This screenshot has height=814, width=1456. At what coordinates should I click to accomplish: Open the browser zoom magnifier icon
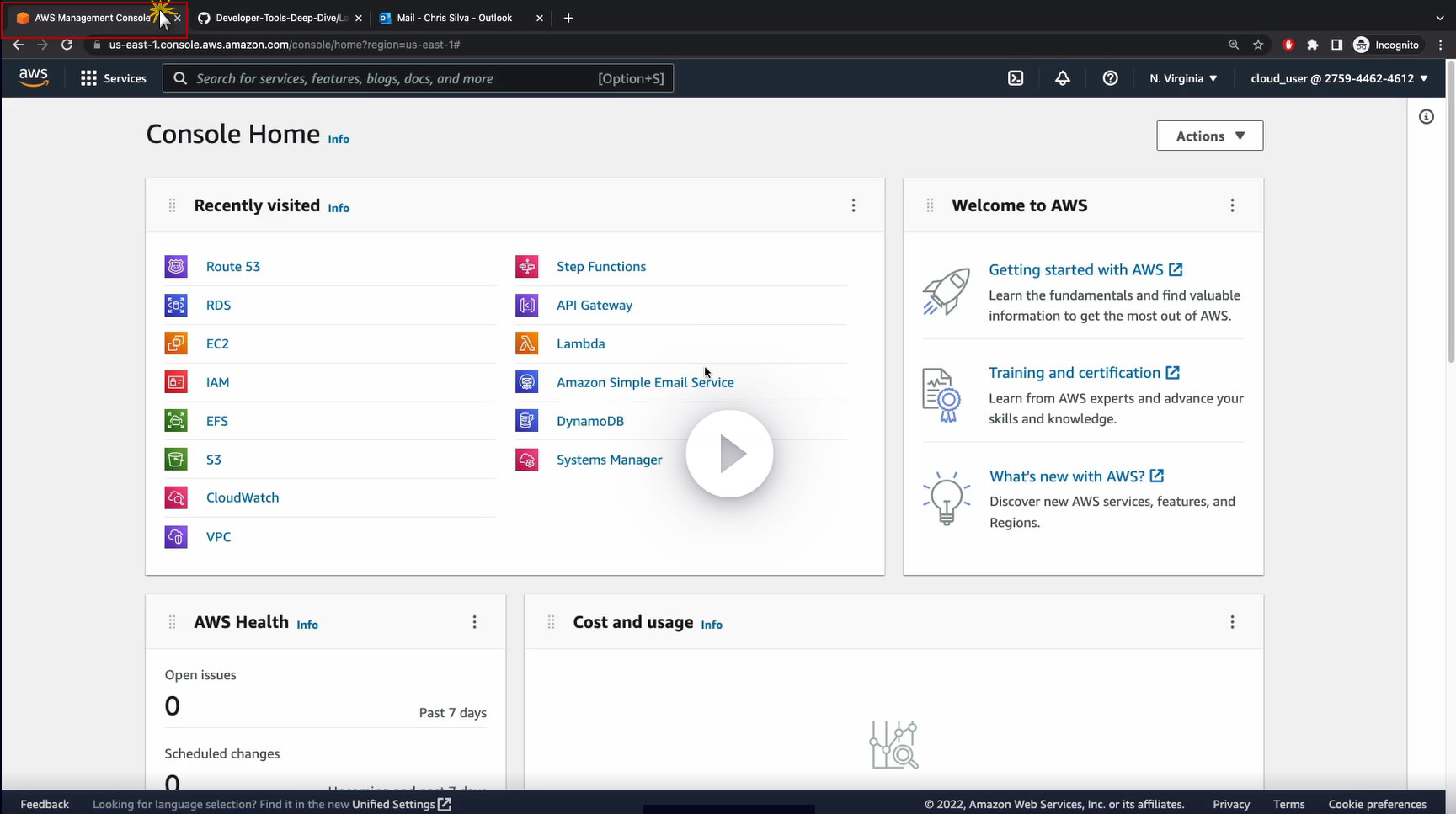click(x=1234, y=45)
